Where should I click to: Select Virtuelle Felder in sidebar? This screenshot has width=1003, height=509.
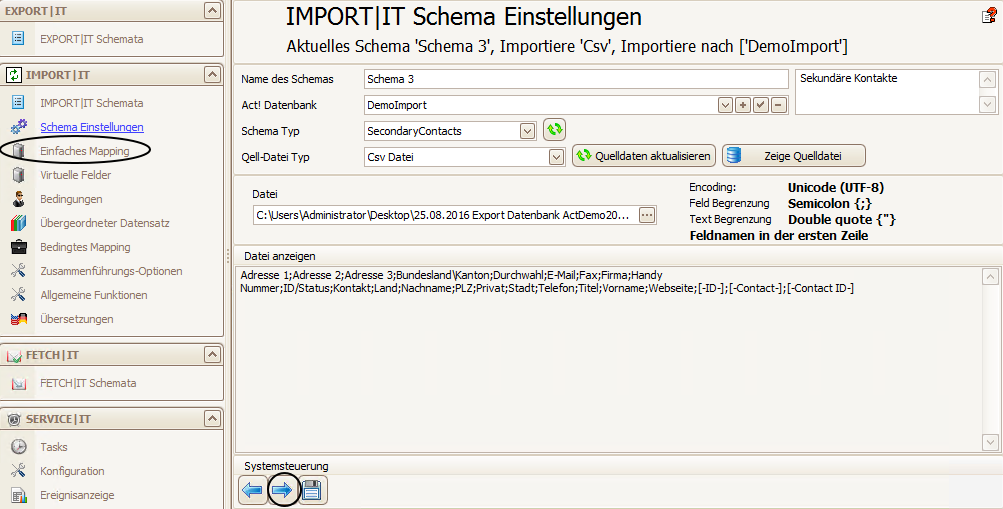pyautogui.click(x=75, y=175)
